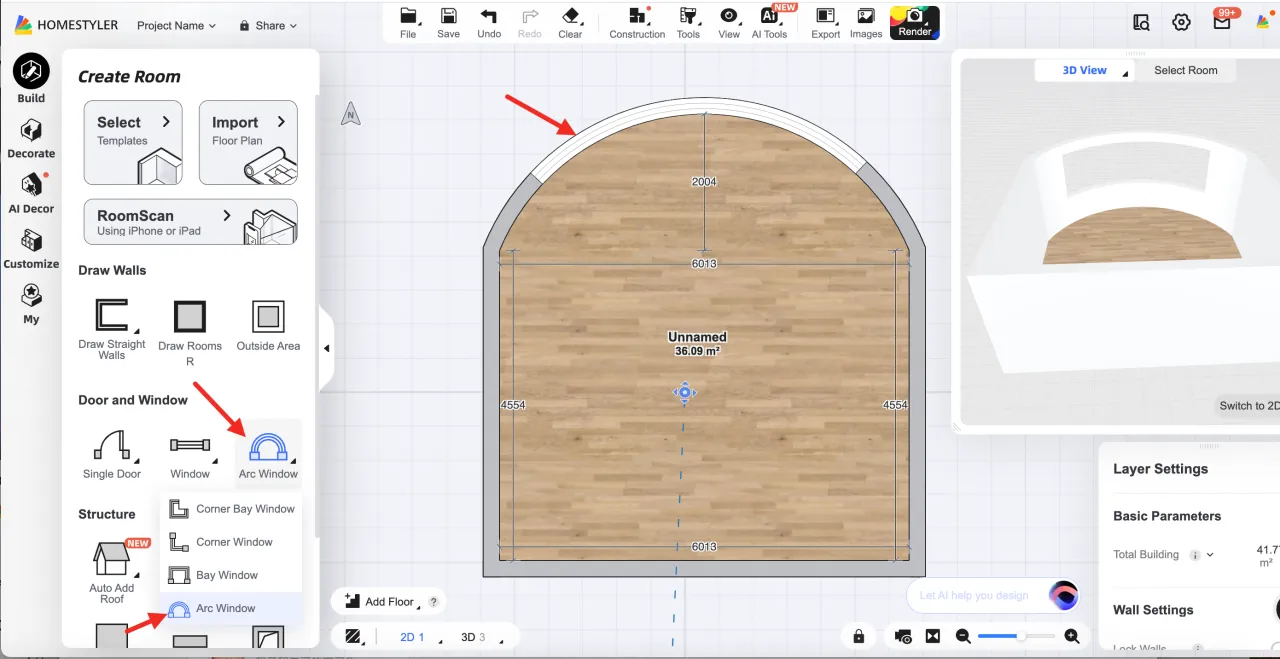
Task: Collapse the left Create Room panel
Action: click(326, 348)
